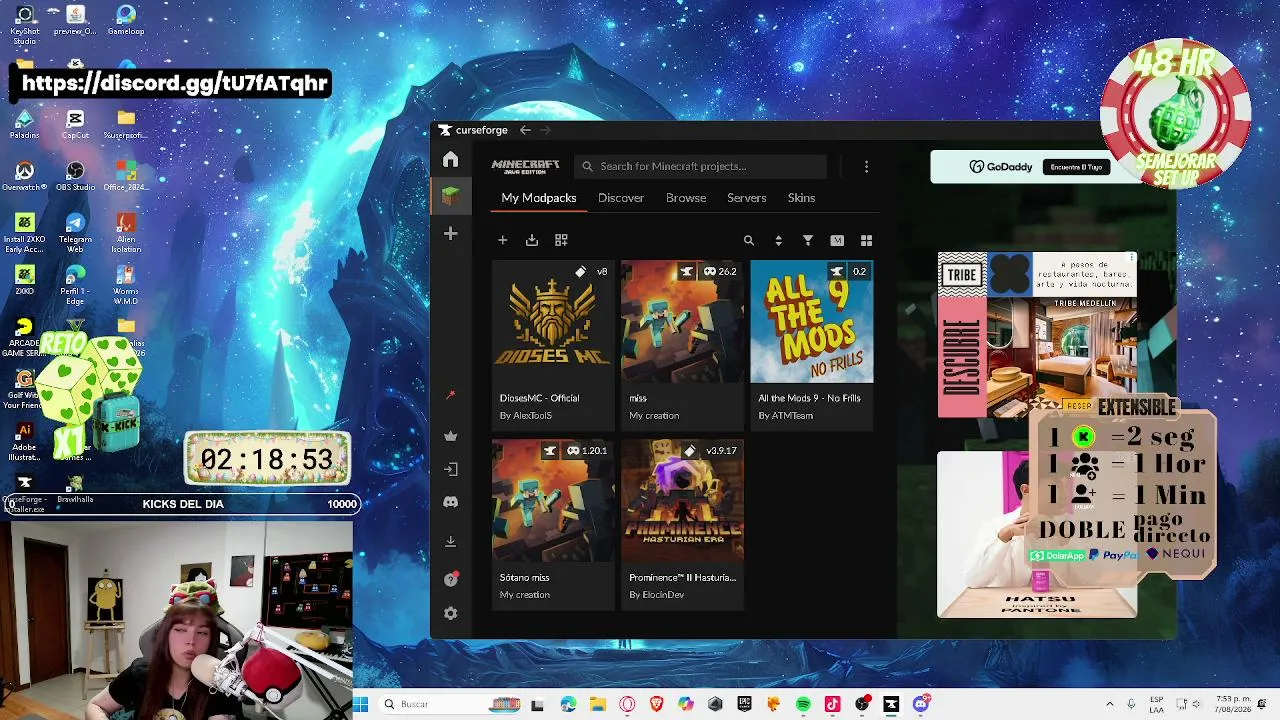Open Brave browser from the taskbar
The width and height of the screenshot is (1280, 720).
pyautogui.click(x=656, y=704)
